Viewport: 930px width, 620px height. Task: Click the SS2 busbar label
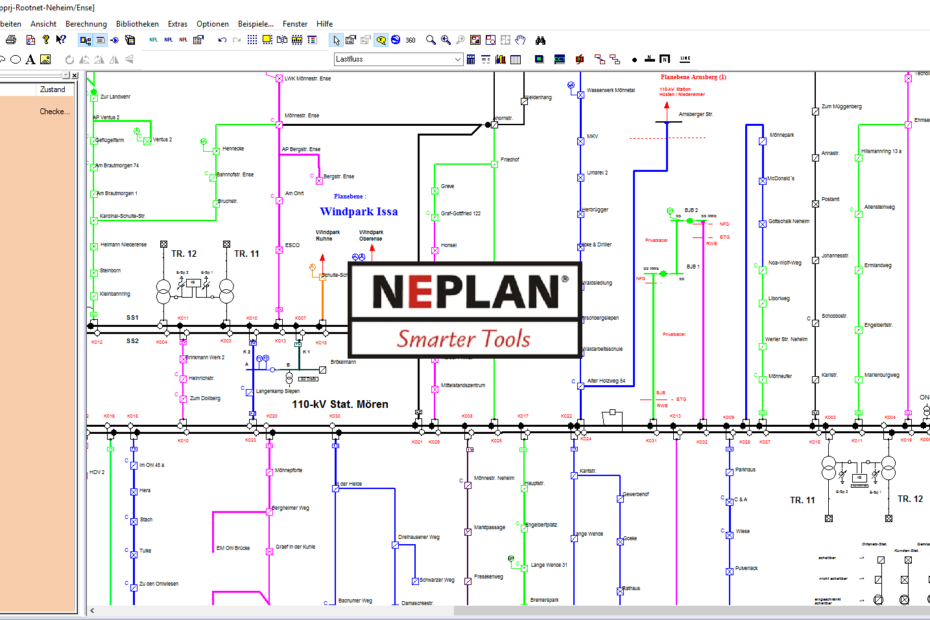[132, 341]
